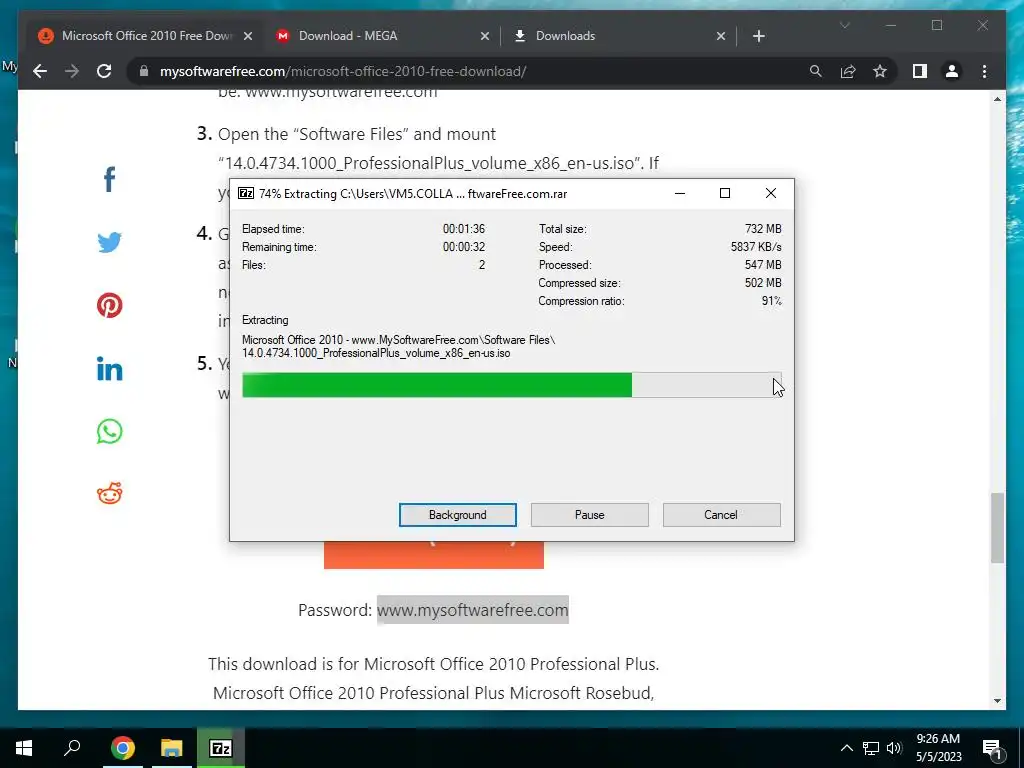1024x768 pixels.
Task: Click scrollbar up arrow on page
Action: (997, 99)
